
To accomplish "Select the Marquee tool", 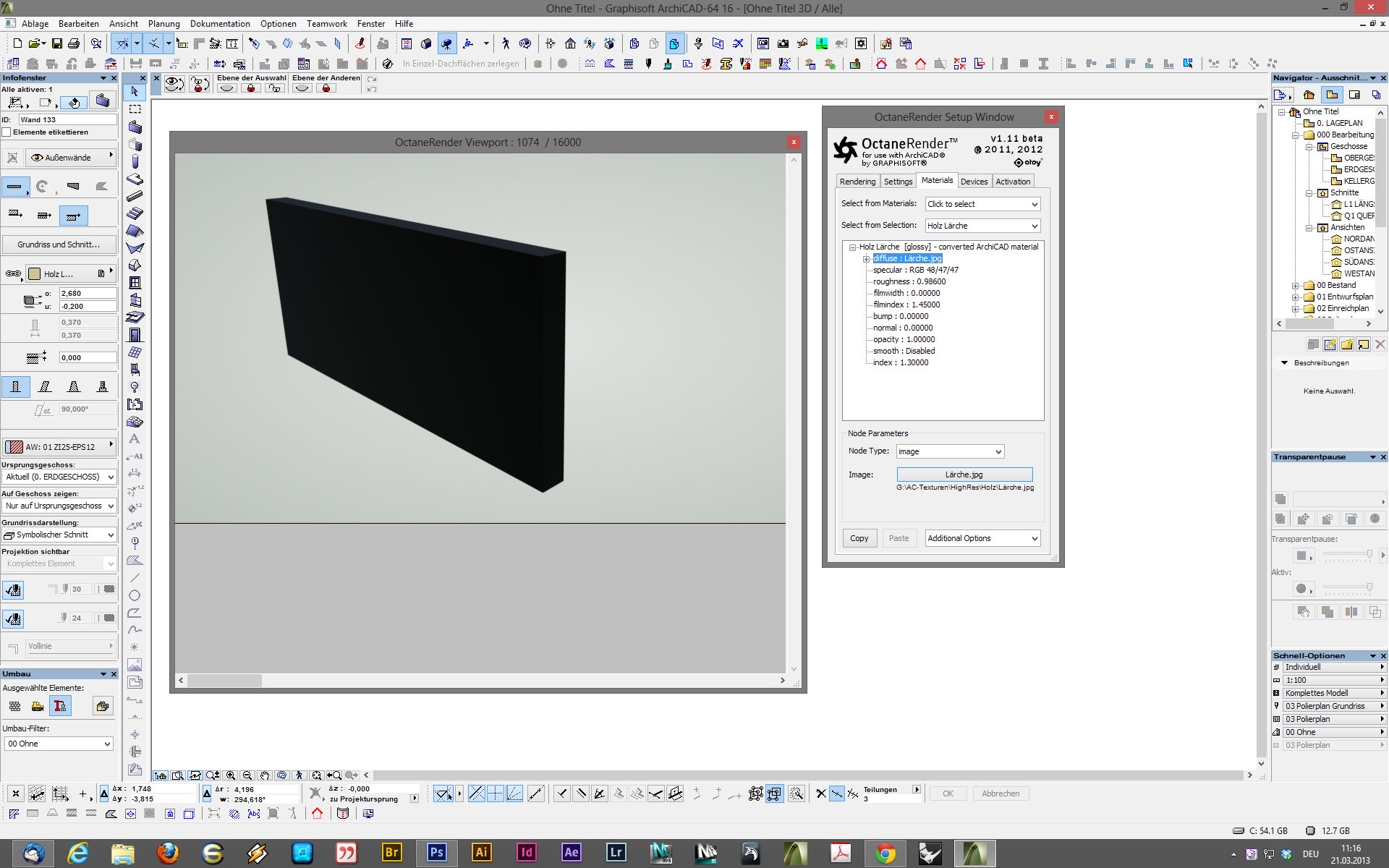I will (135, 109).
